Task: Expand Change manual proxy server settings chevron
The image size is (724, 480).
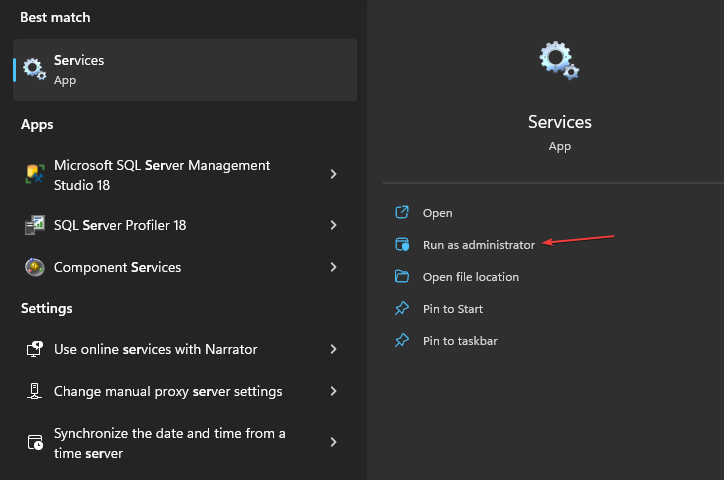Action: (x=333, y=391)
